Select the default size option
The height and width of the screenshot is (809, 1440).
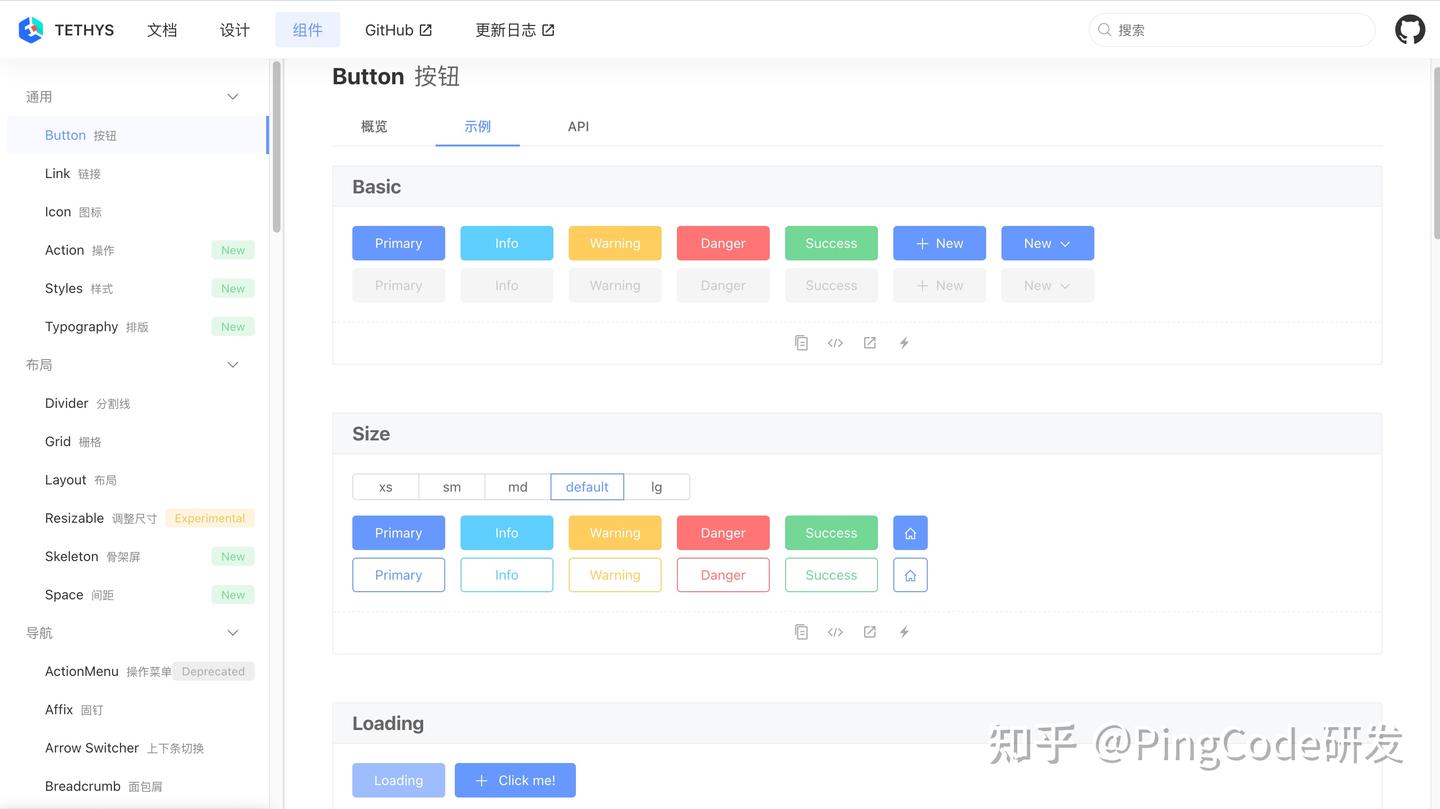(x=587, y=487)
